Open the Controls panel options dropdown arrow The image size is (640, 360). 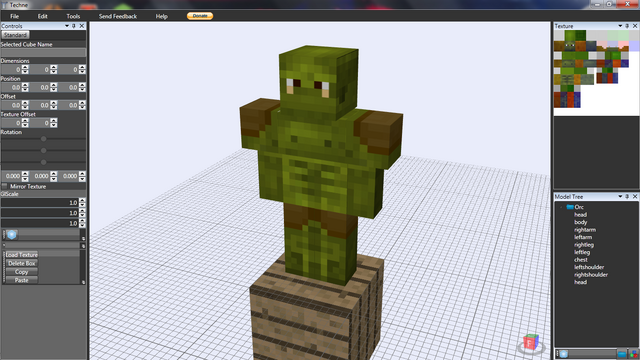coord(67,26)
